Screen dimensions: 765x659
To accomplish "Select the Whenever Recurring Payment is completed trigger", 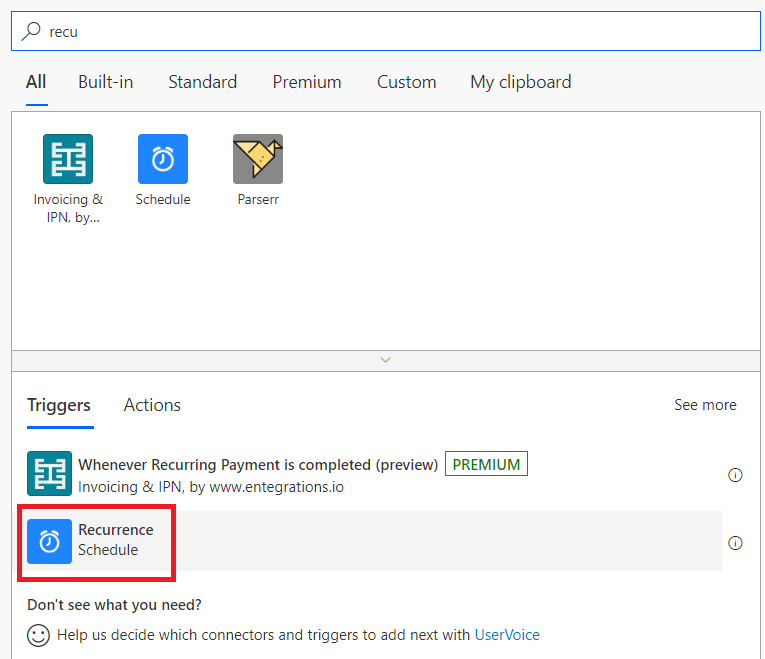I will (258, 464).
